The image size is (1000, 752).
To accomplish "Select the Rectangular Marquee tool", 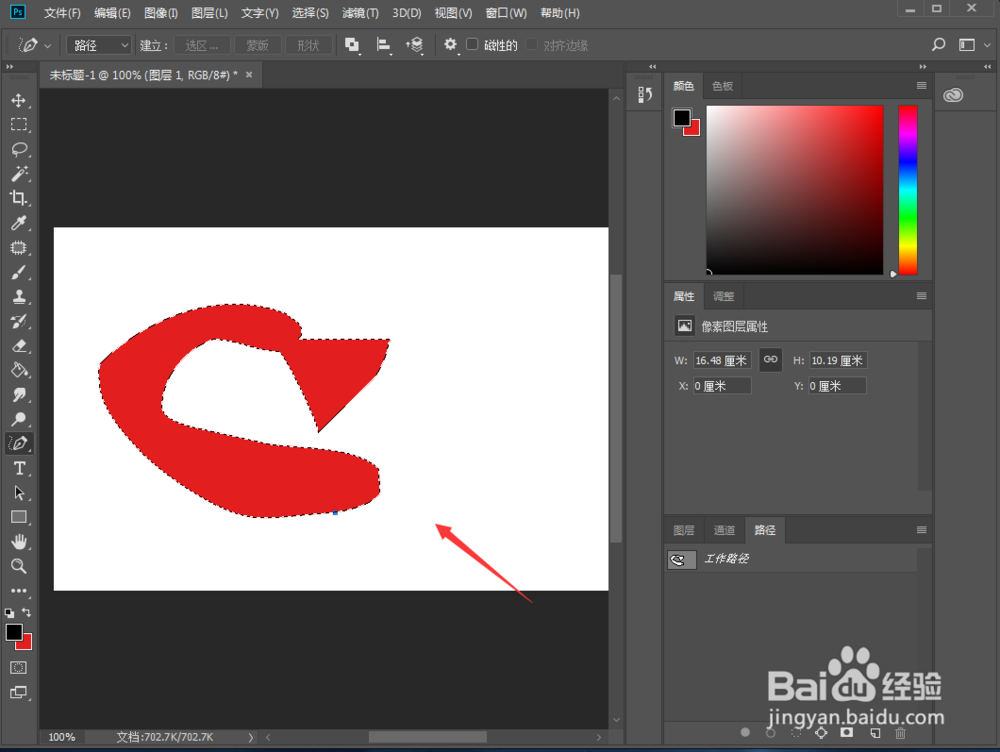I will 18,124.
